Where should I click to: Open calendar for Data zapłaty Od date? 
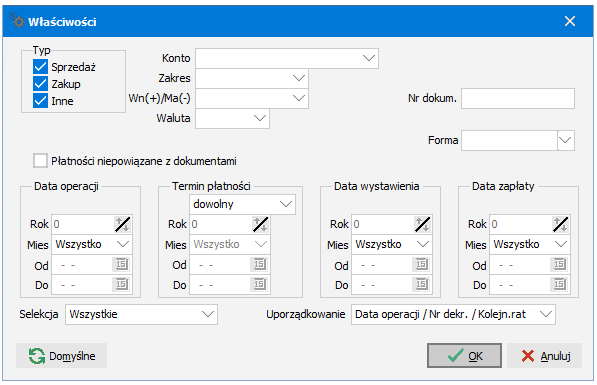coord(560,264)
